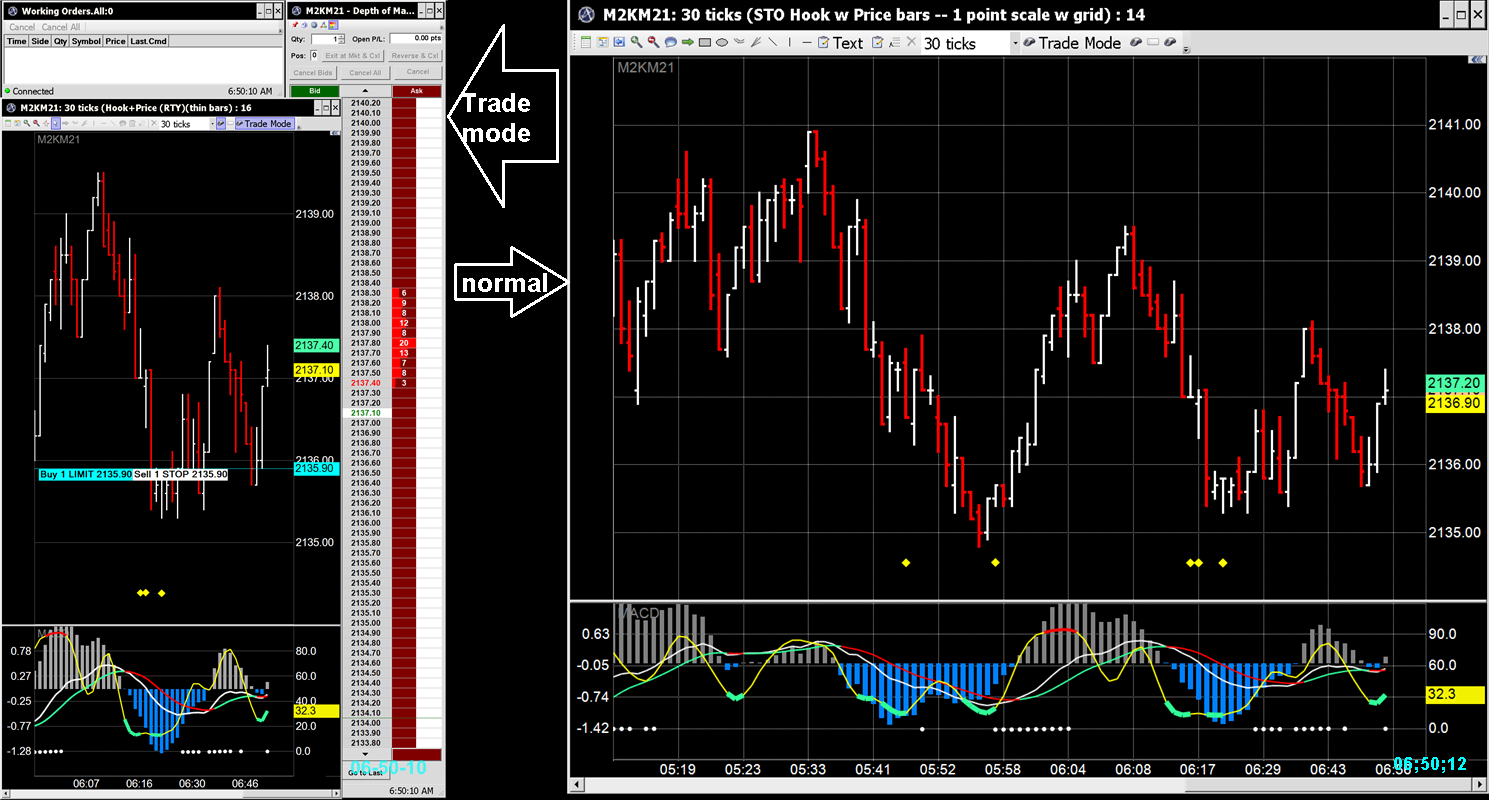Image resolution: width=1489 pixels, height=800 pixels.
Task: Select the fan lines drawing tool
Action: [x=755, y=43]
